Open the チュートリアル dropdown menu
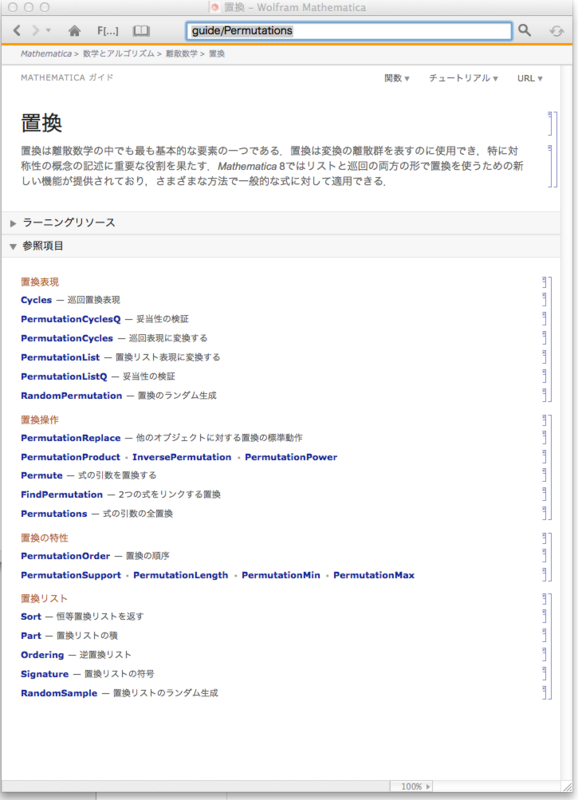 click(463, 78)
